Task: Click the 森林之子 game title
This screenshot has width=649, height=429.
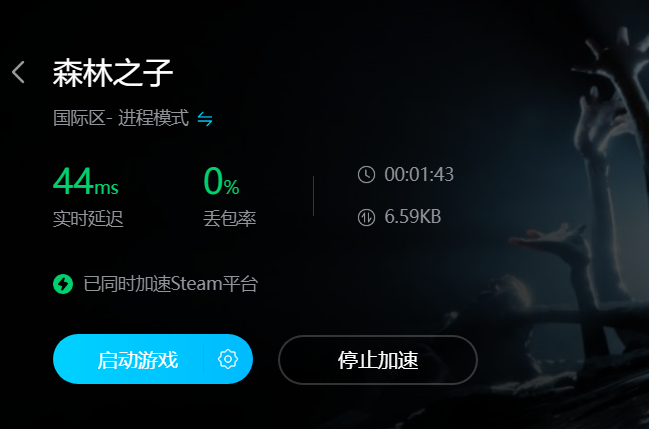Action: pyautogui.click(x=113, y=73)
